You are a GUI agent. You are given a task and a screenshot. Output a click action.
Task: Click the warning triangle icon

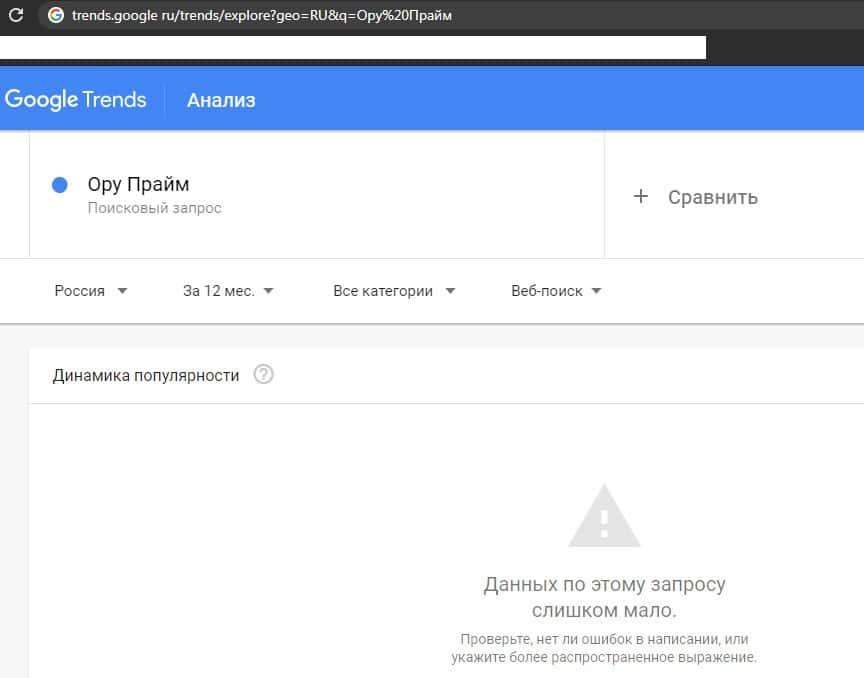coord(604,516)
